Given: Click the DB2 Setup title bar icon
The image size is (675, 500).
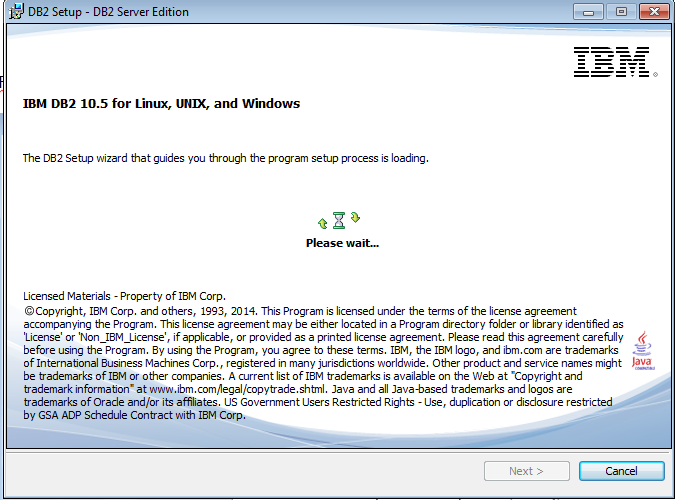Looking at the screenshot, I should click(x=16, y=11).
